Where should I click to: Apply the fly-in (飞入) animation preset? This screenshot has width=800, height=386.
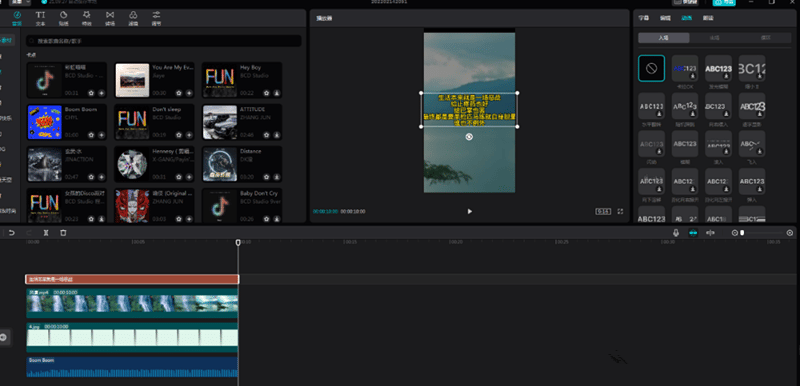pos(752,144)
